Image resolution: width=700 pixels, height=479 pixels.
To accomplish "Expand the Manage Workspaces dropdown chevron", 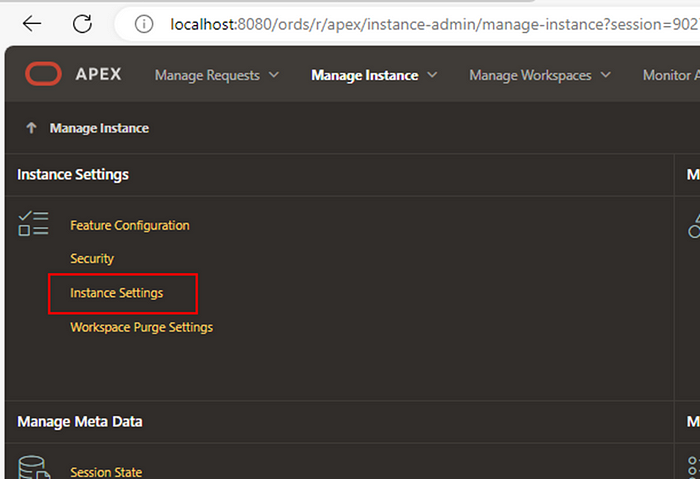I will pyautogui.click(x=605, y=75).
